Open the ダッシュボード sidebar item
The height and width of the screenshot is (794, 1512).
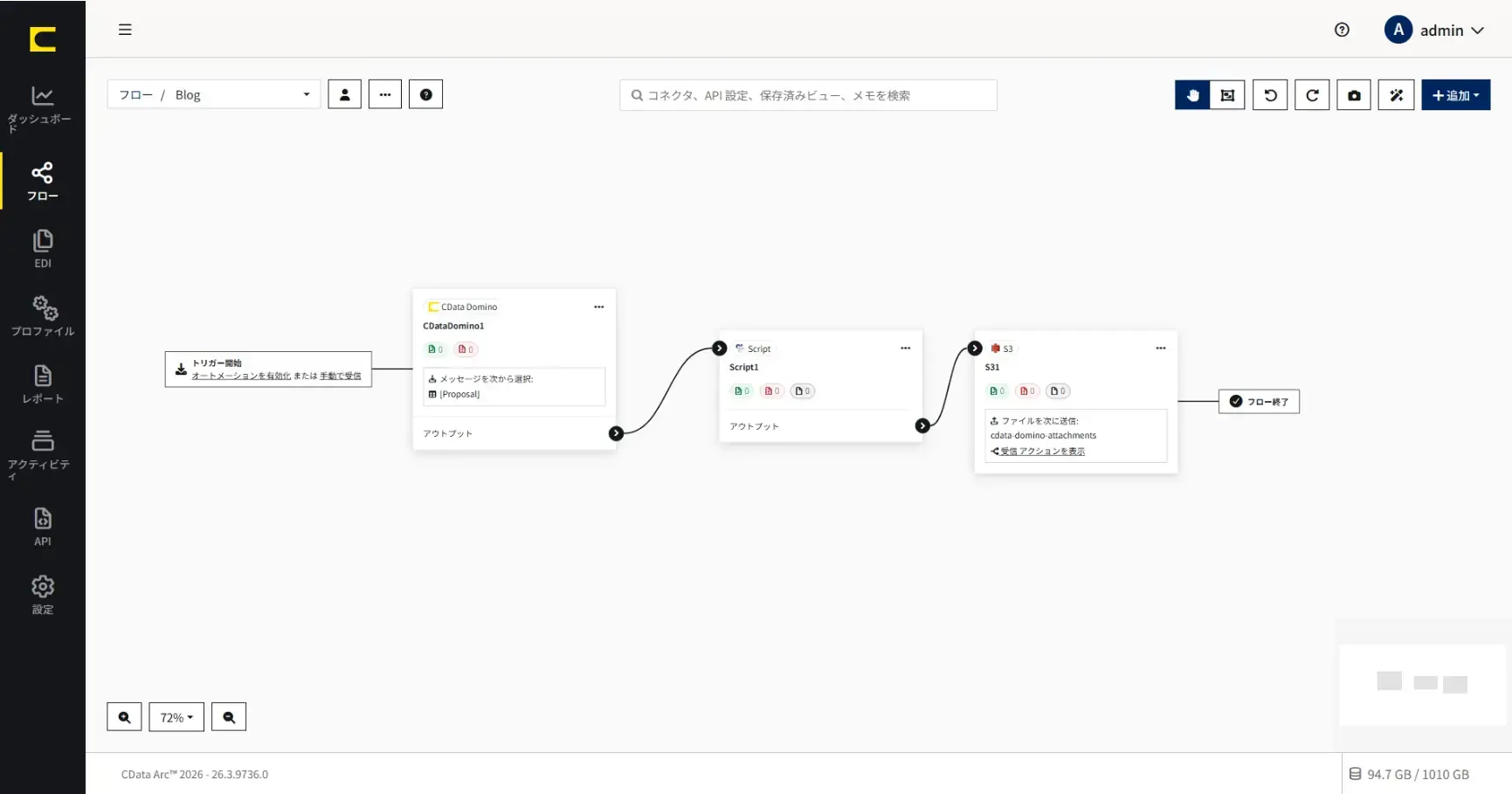[42, 108]
